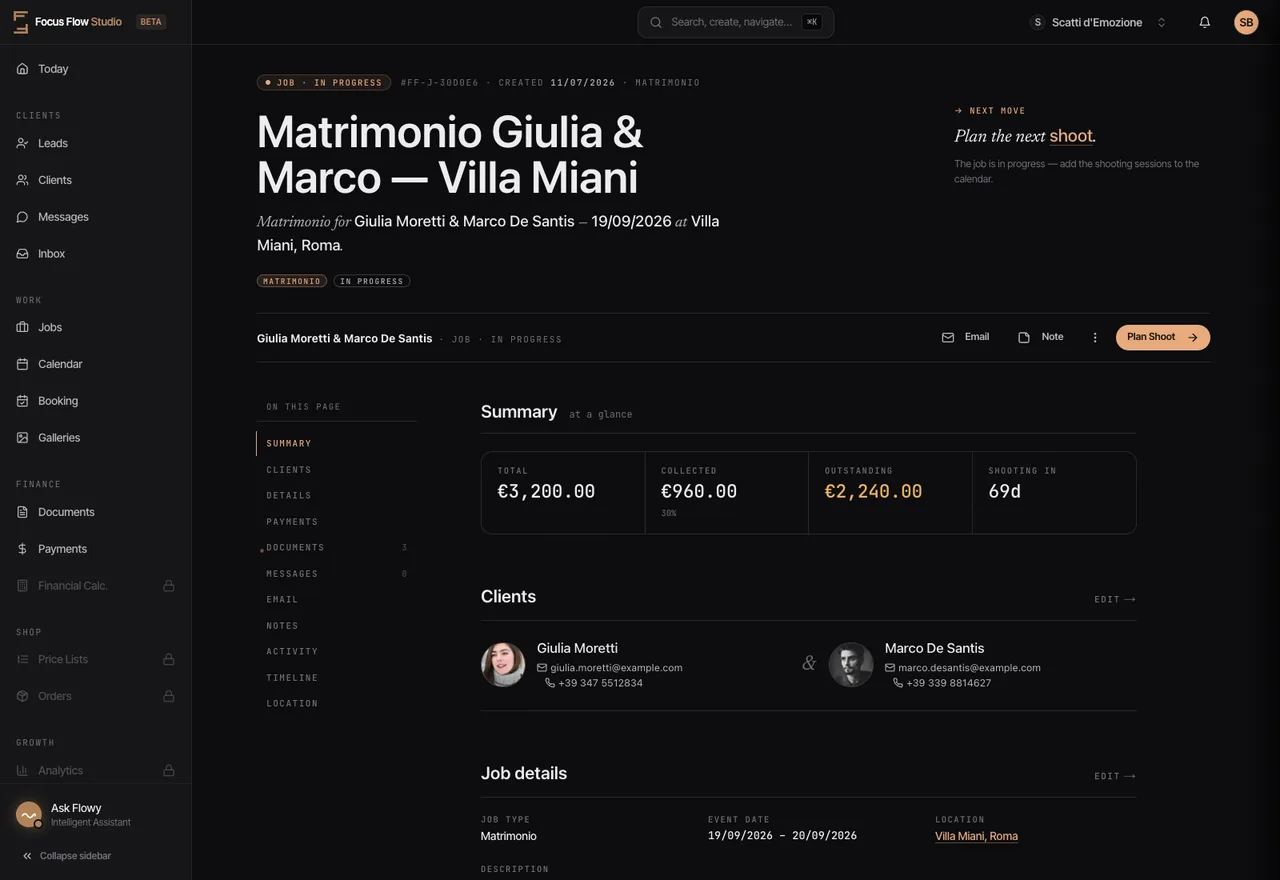Viewport: 1280px width, 880px height.
Task: Collapse the sidebar
Action: pyautogui.click(x=67, y=856)
